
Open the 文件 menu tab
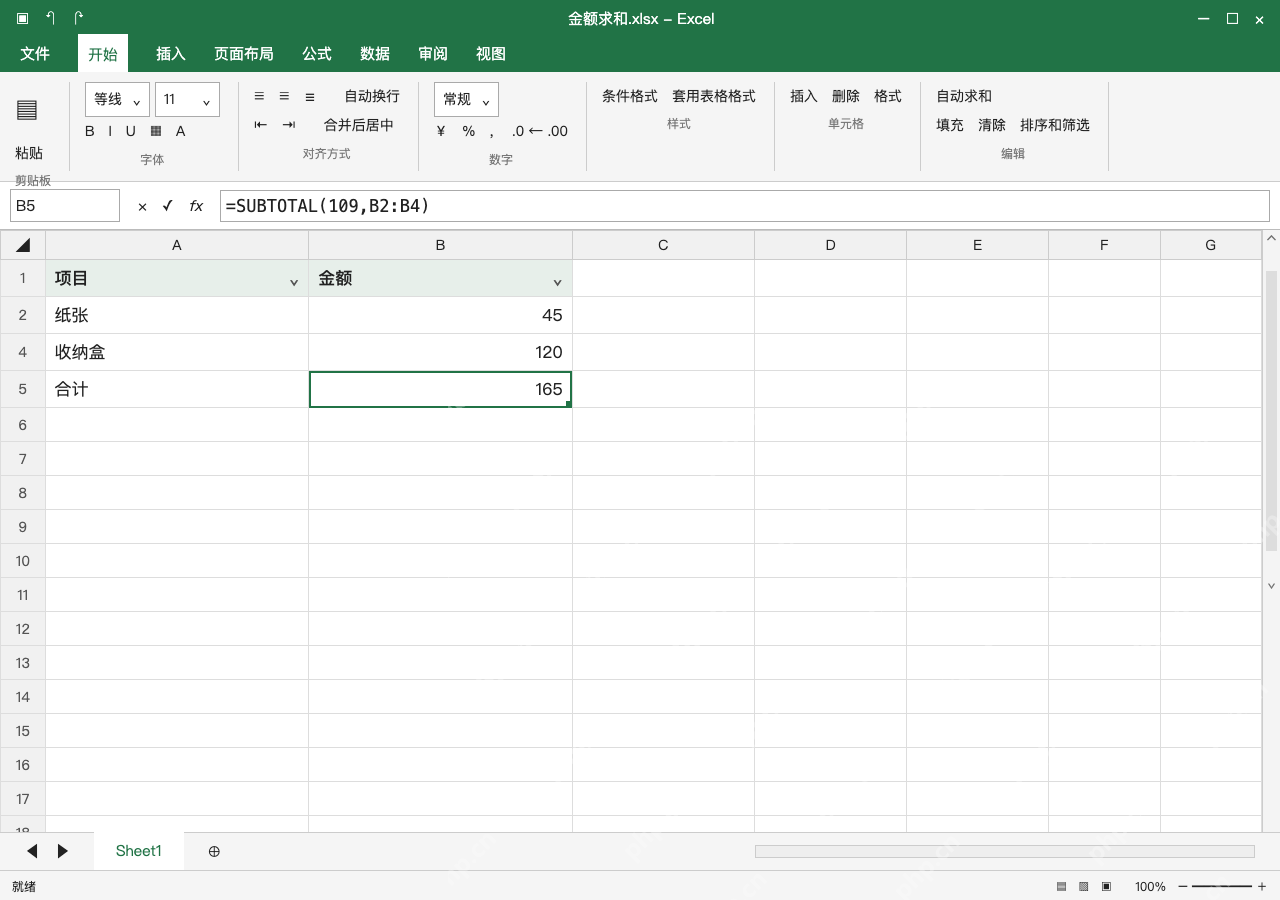tap(35, 54)
